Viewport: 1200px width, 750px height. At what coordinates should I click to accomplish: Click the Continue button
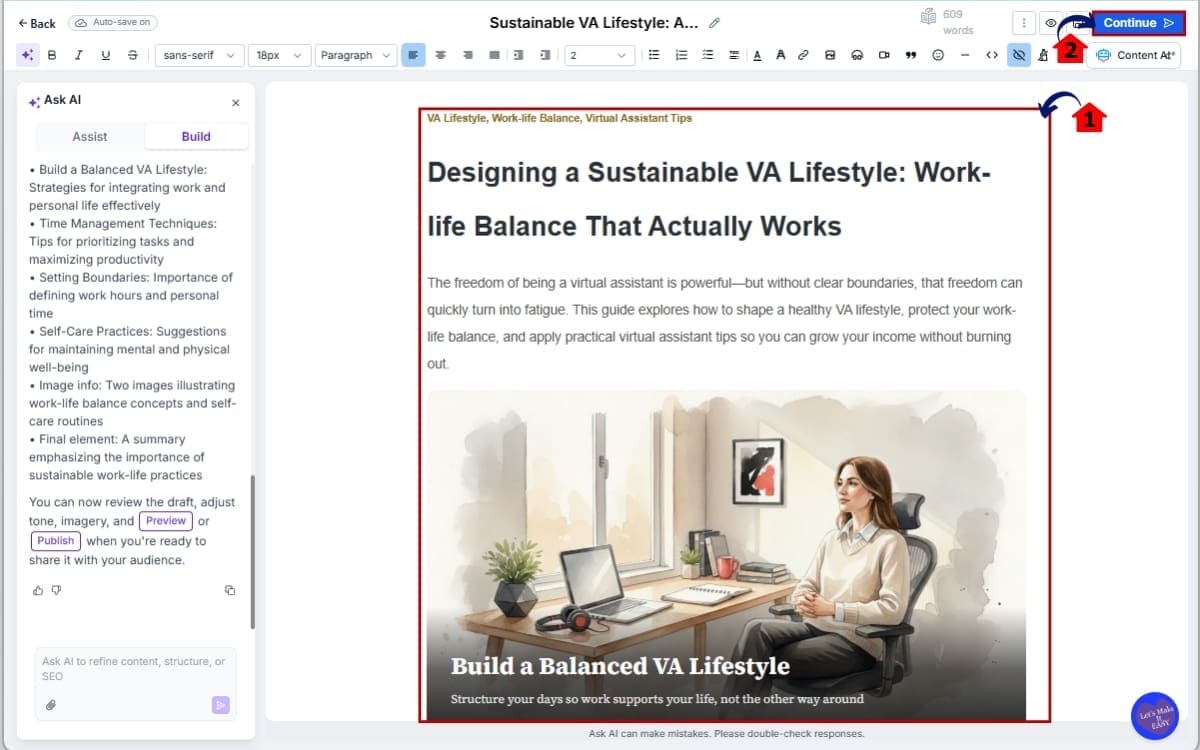click(1138, 23)
